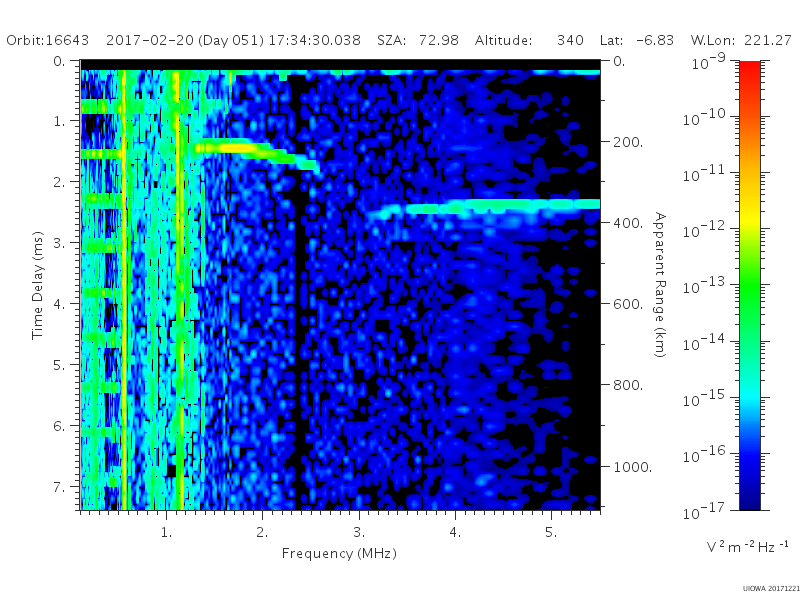This screenshot has height=600, width=800.
Task: Select the 600. Apparent Range tick label
Action: click(628, 304)
